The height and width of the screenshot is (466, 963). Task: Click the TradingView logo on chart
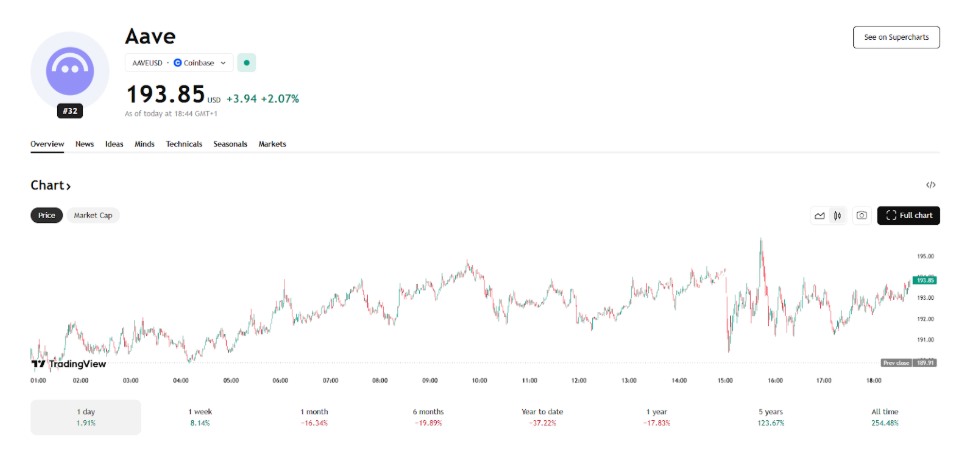point(69,364)
